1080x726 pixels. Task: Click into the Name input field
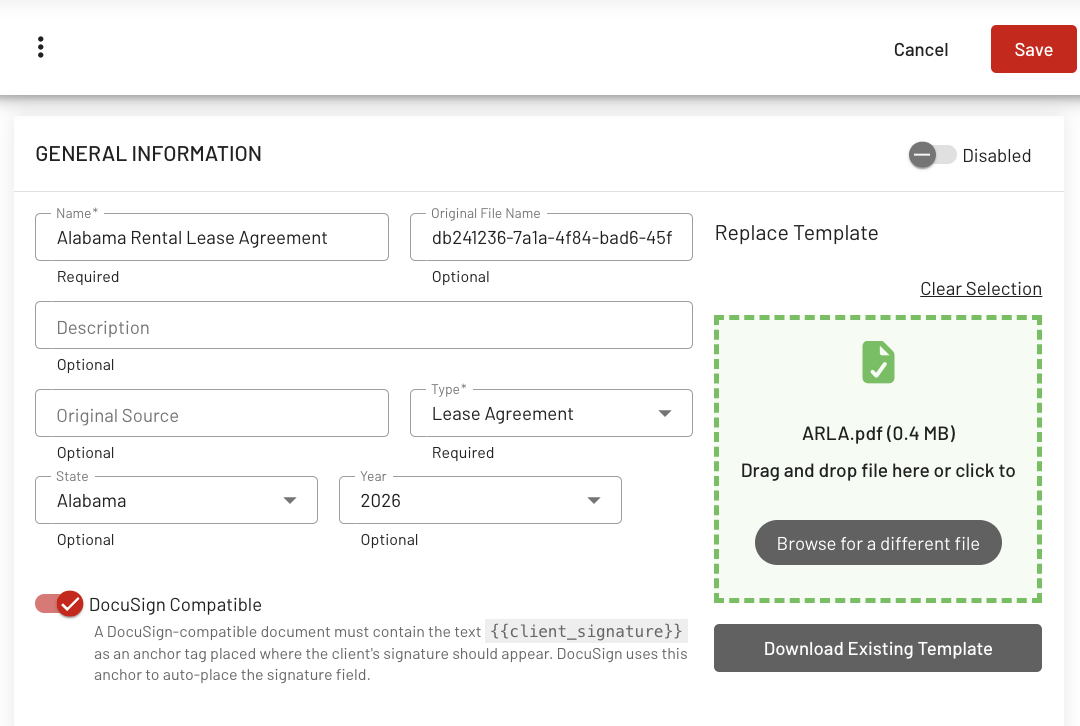[x=212, y=238]
